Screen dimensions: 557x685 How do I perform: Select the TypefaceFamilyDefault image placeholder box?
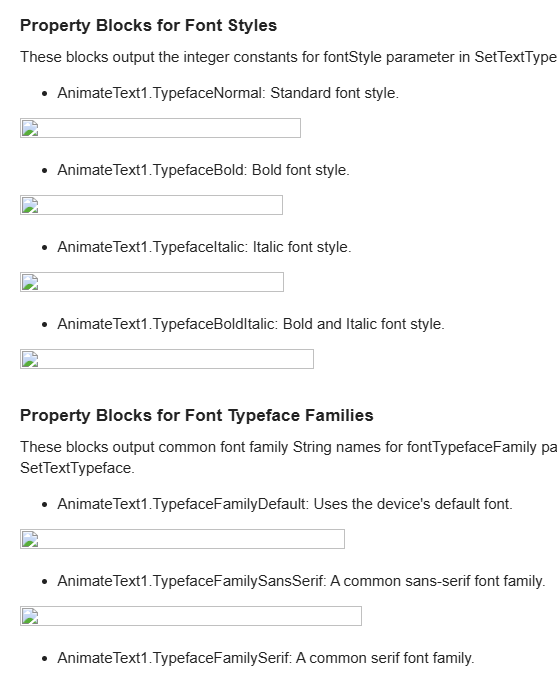[182, 539]
